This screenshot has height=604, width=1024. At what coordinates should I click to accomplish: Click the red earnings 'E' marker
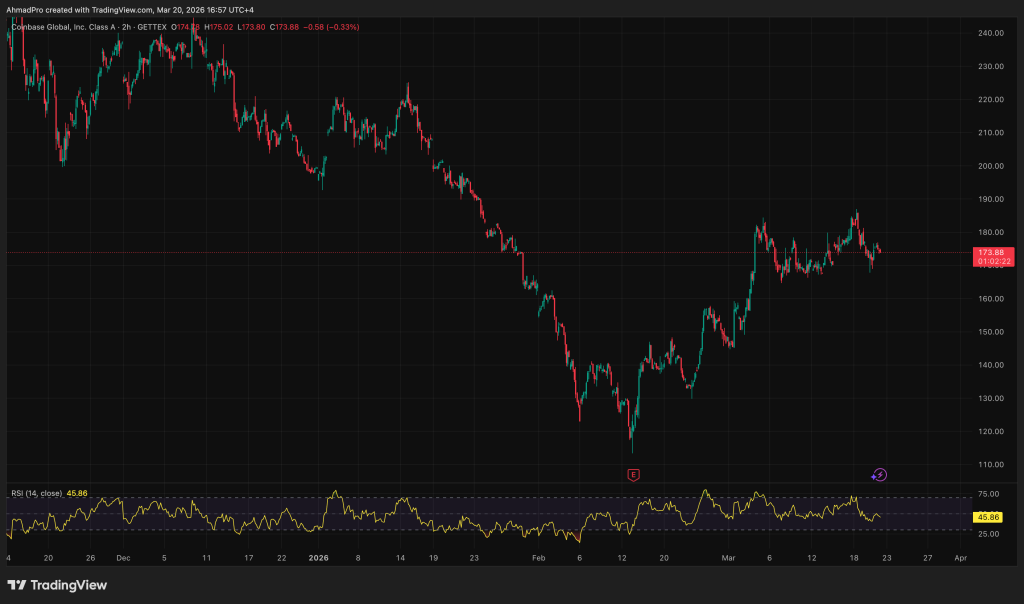coord(632,474)
